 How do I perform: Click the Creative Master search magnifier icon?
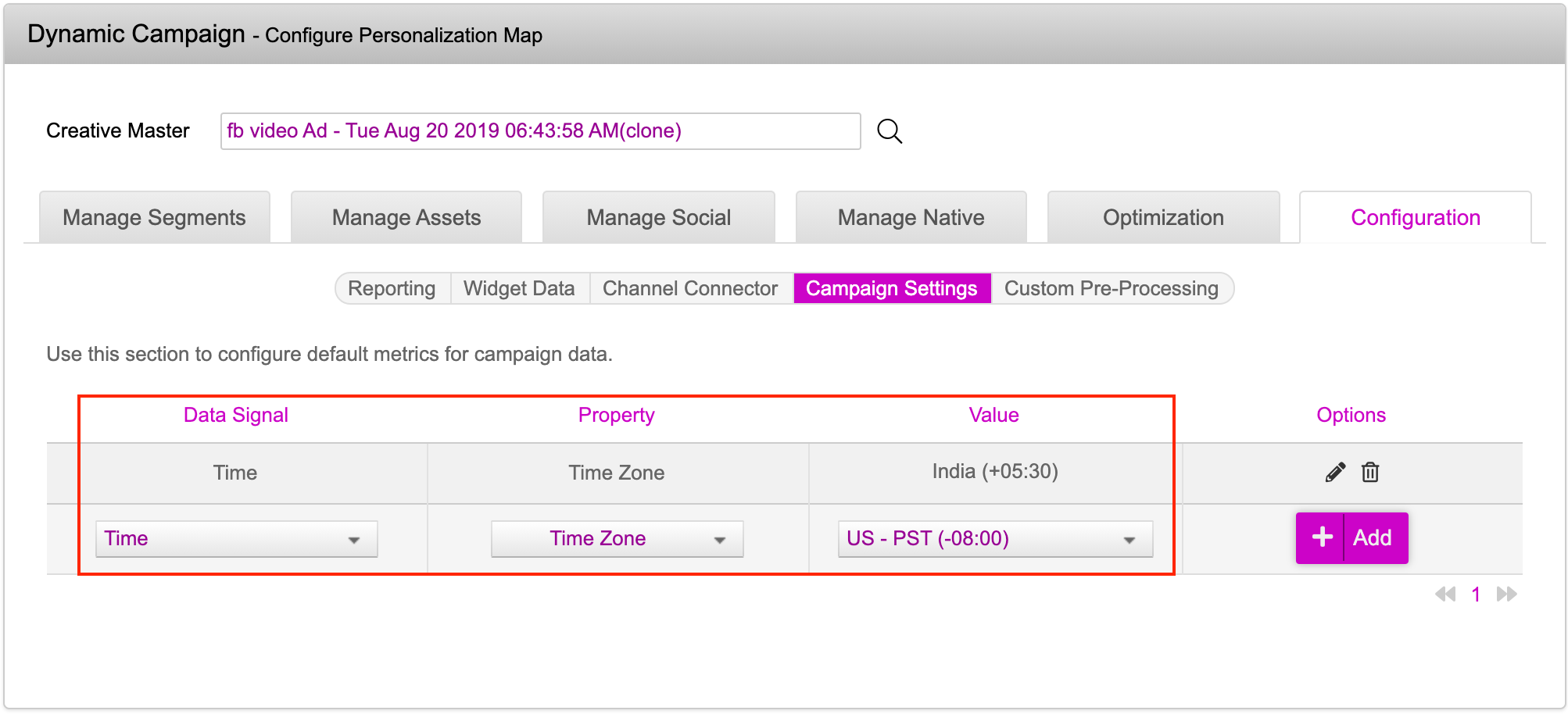(889, 131)
